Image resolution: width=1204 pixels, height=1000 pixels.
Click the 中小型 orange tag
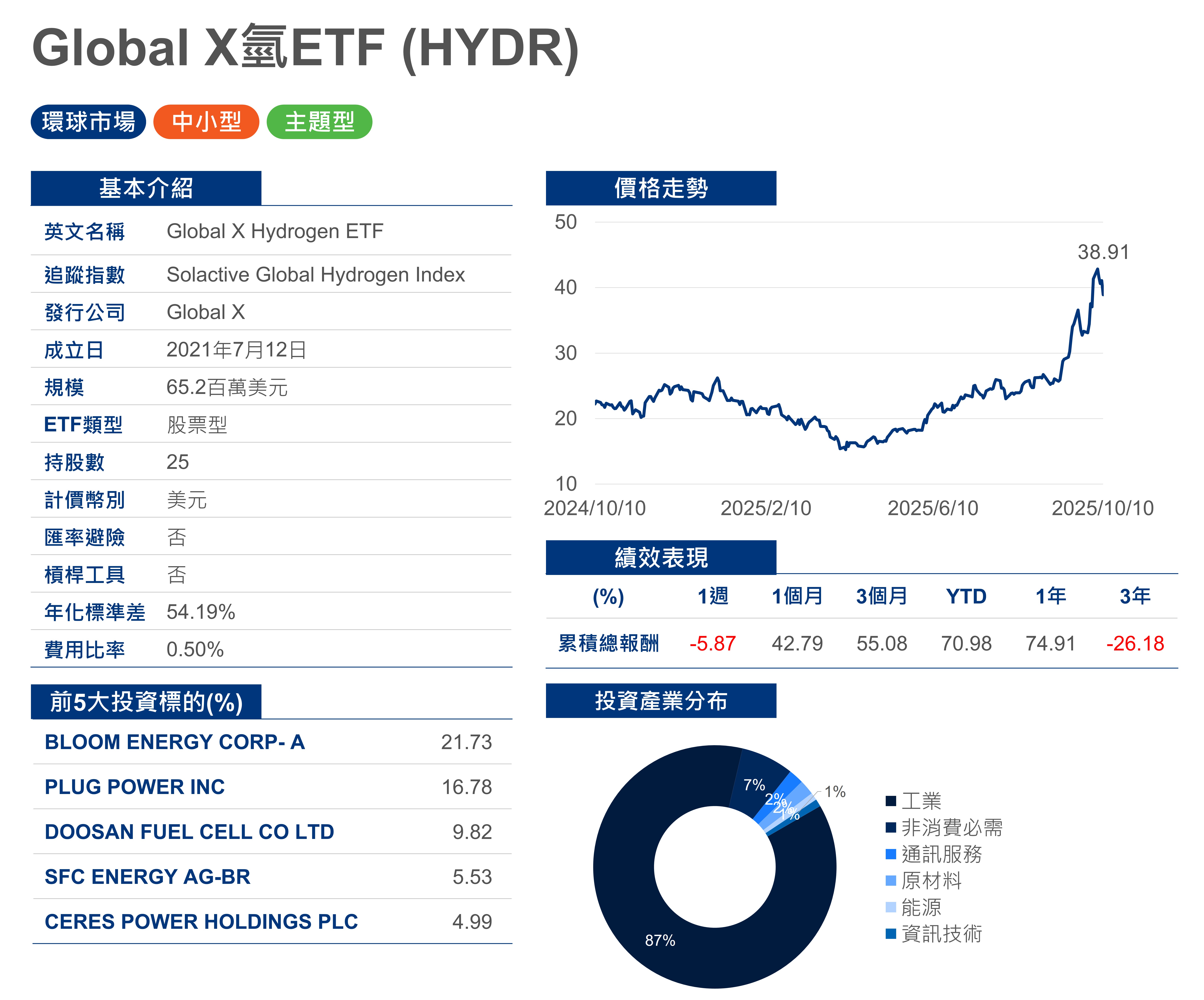(x=206, y=122)
